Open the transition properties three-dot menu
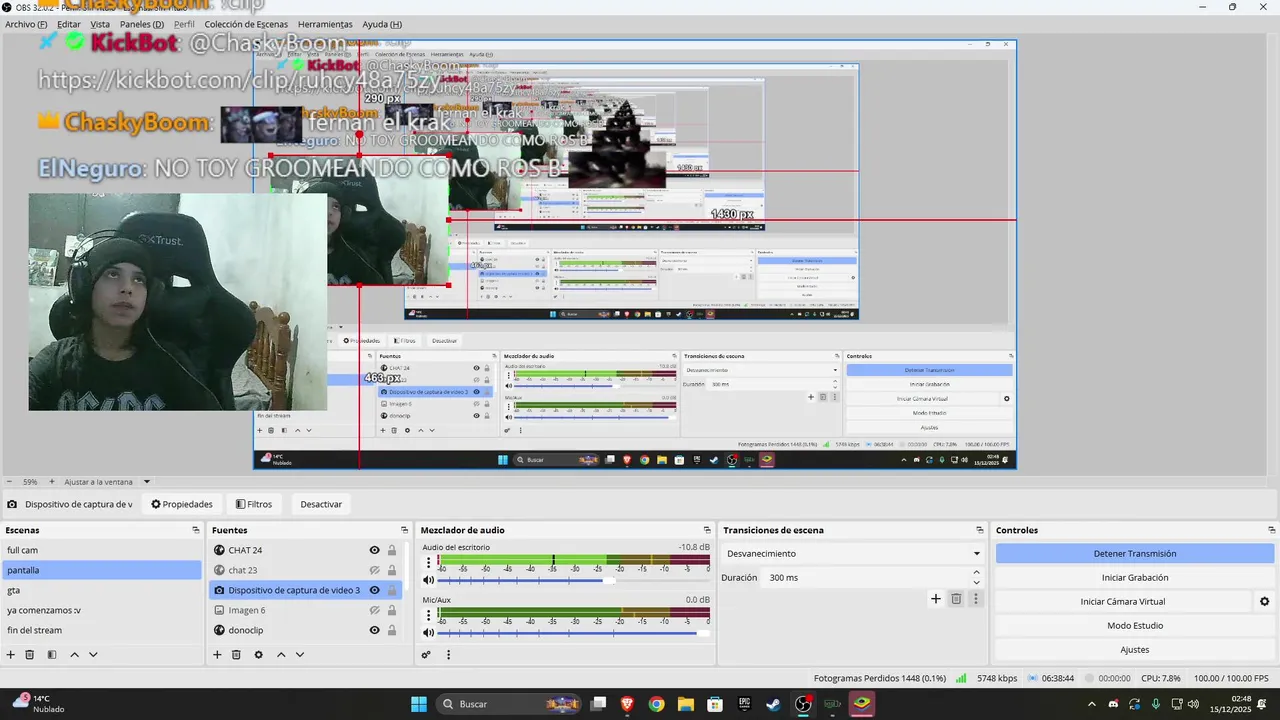This screenshot has width=1280, height=720. click(x=976, y=599)
